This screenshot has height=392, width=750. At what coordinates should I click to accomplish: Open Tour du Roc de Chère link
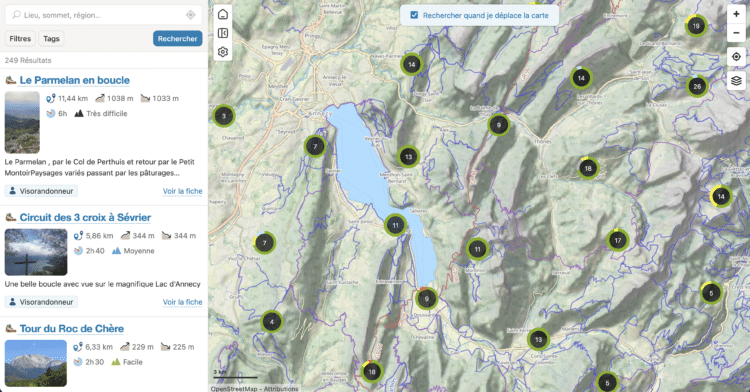(x=72, y=329)
